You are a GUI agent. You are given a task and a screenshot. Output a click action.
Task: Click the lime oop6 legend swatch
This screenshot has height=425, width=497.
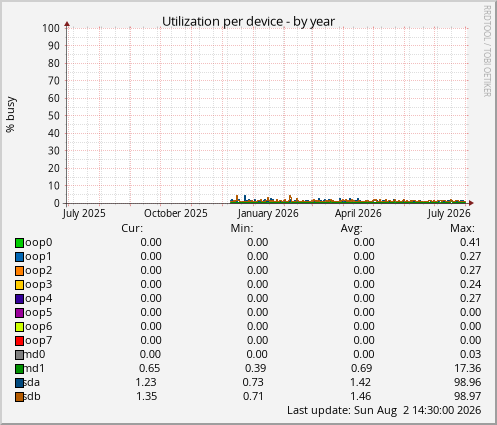click(x=19, y=327)
